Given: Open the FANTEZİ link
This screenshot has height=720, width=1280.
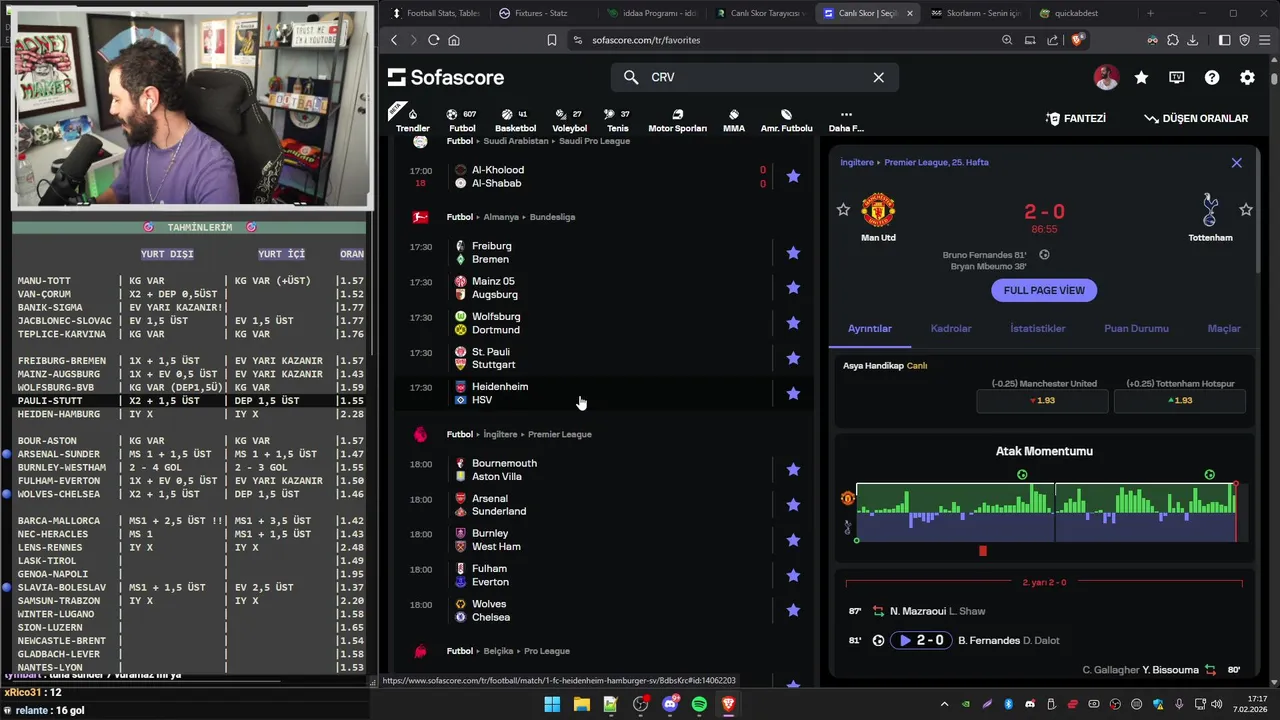Looking at the screenshot, I should 1076,118.
